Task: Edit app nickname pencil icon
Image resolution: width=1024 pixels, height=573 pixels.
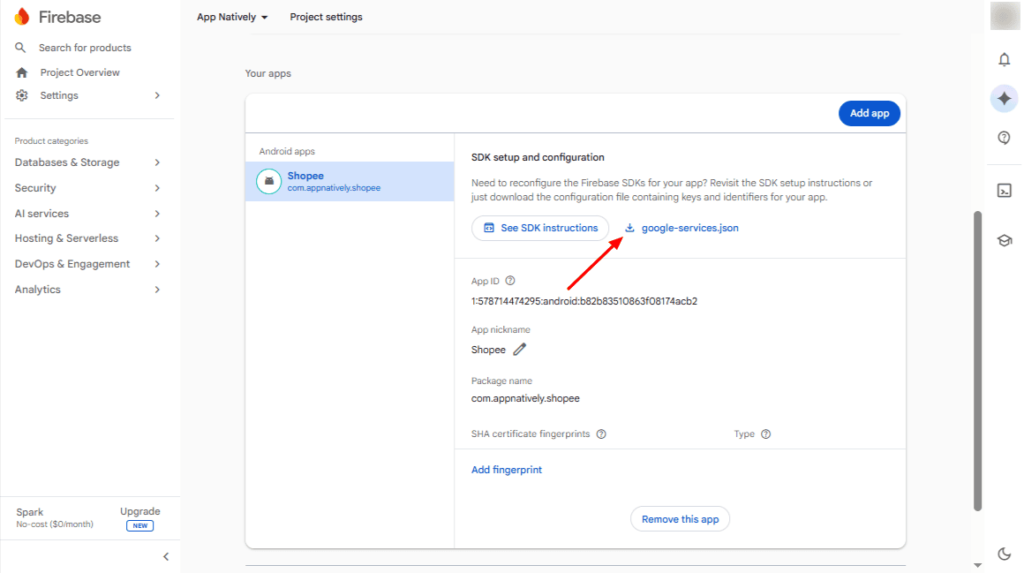Action: click(x=519, y=350)
